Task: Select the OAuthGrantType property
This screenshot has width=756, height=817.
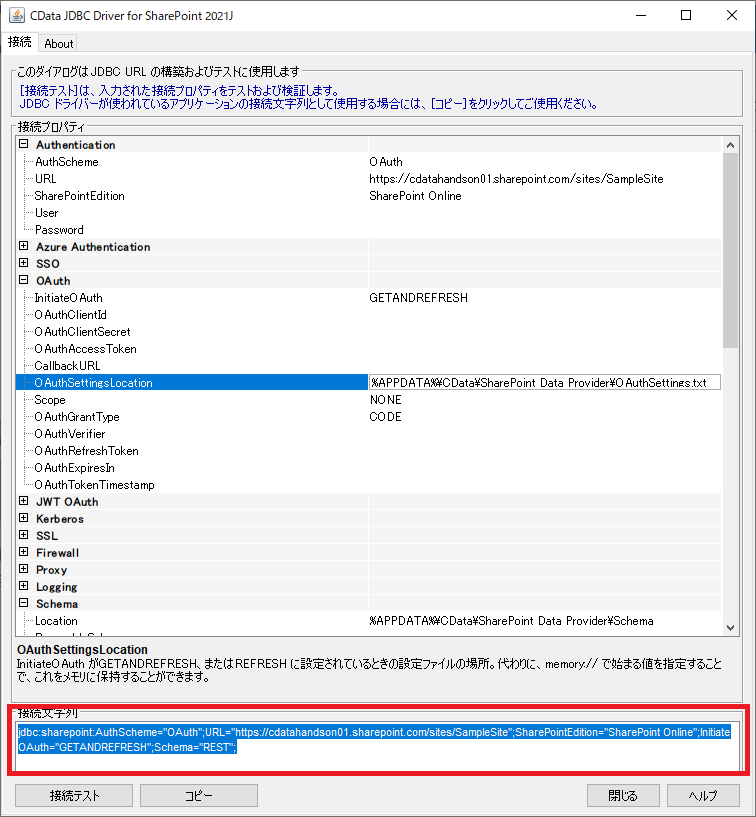Action: pyautogui.click(x=77, y=417)
